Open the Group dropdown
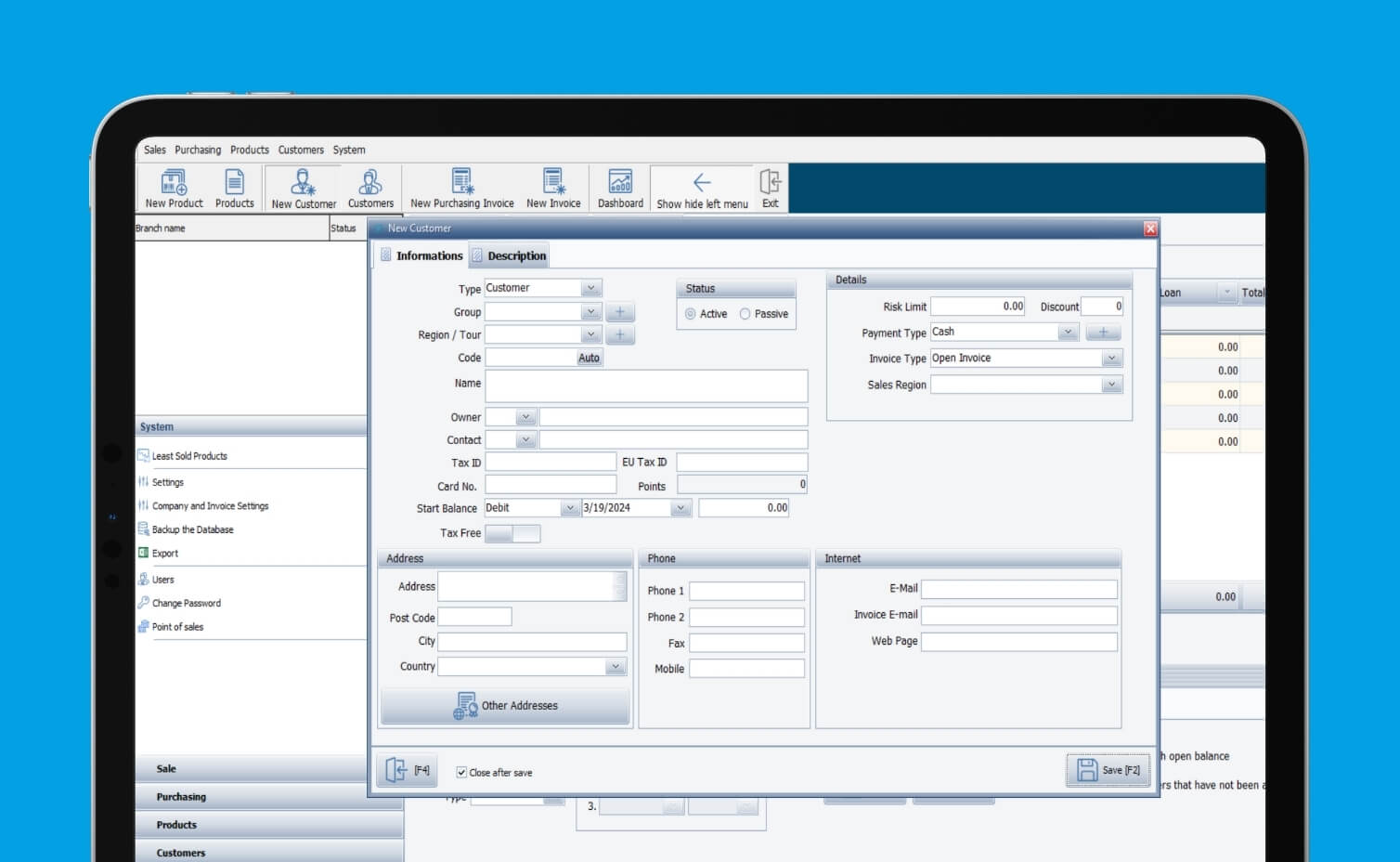1400x862 pixels. (x=591, y=312)
